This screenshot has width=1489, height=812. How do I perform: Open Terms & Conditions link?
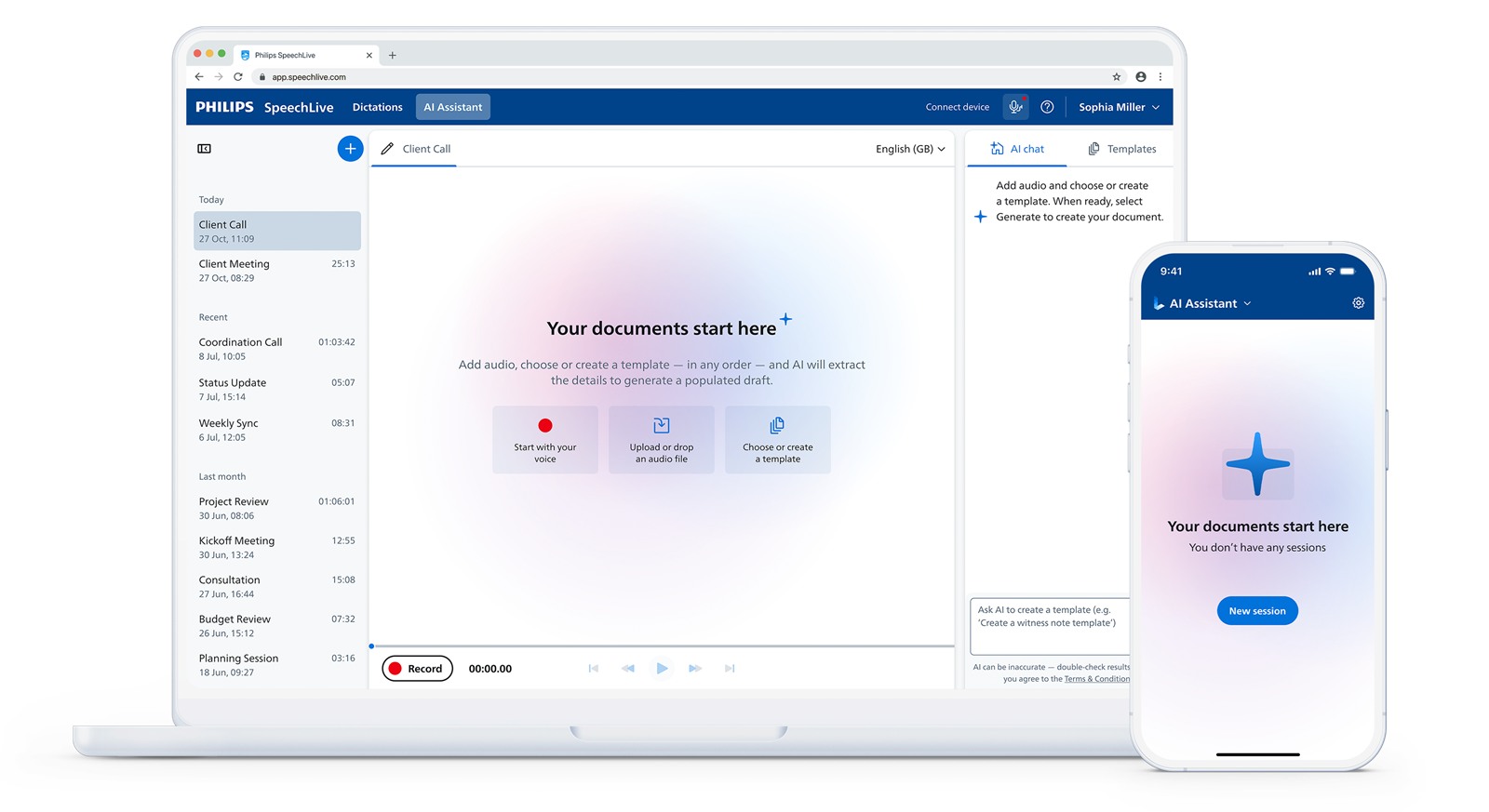pos(1097,679)
